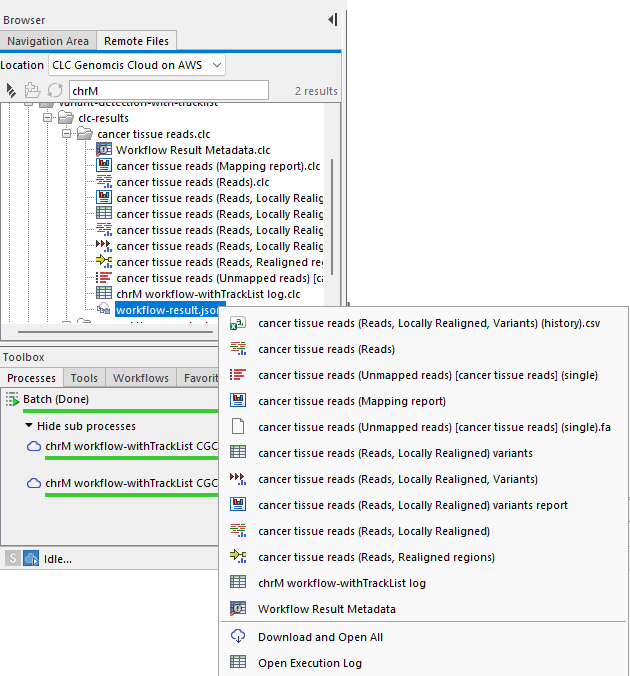Image resolution: width=630 pixels, height=676 pixels.
Task: Click the Realigned regions arrow icon in tree
Action: pyautogui.click(x=104, y=261)
